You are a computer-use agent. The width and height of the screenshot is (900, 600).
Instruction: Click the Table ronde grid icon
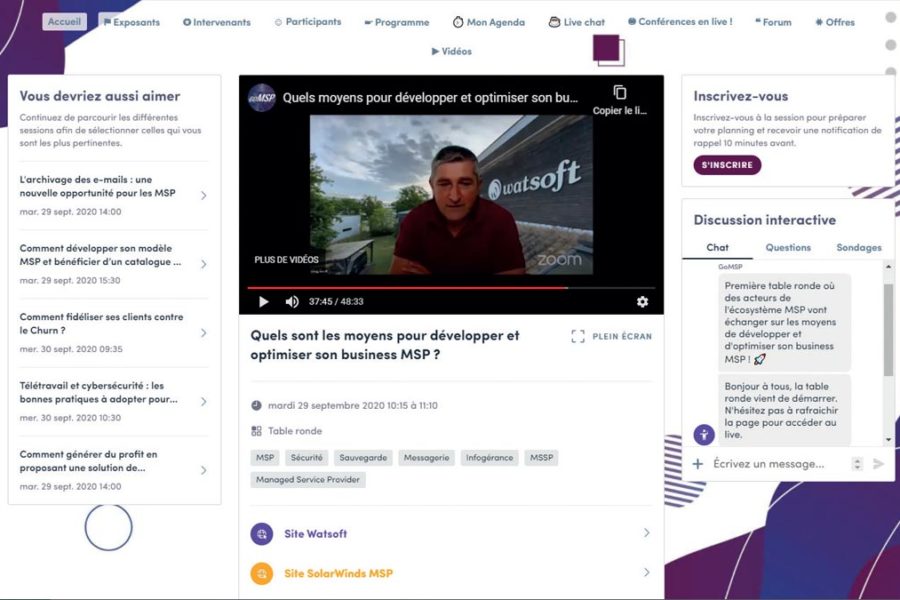(256, 431)
